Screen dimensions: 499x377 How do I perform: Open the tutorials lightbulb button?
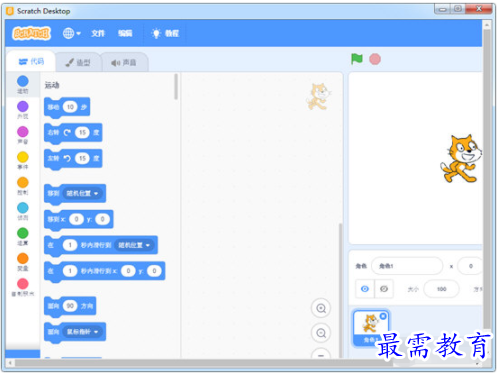165,33
